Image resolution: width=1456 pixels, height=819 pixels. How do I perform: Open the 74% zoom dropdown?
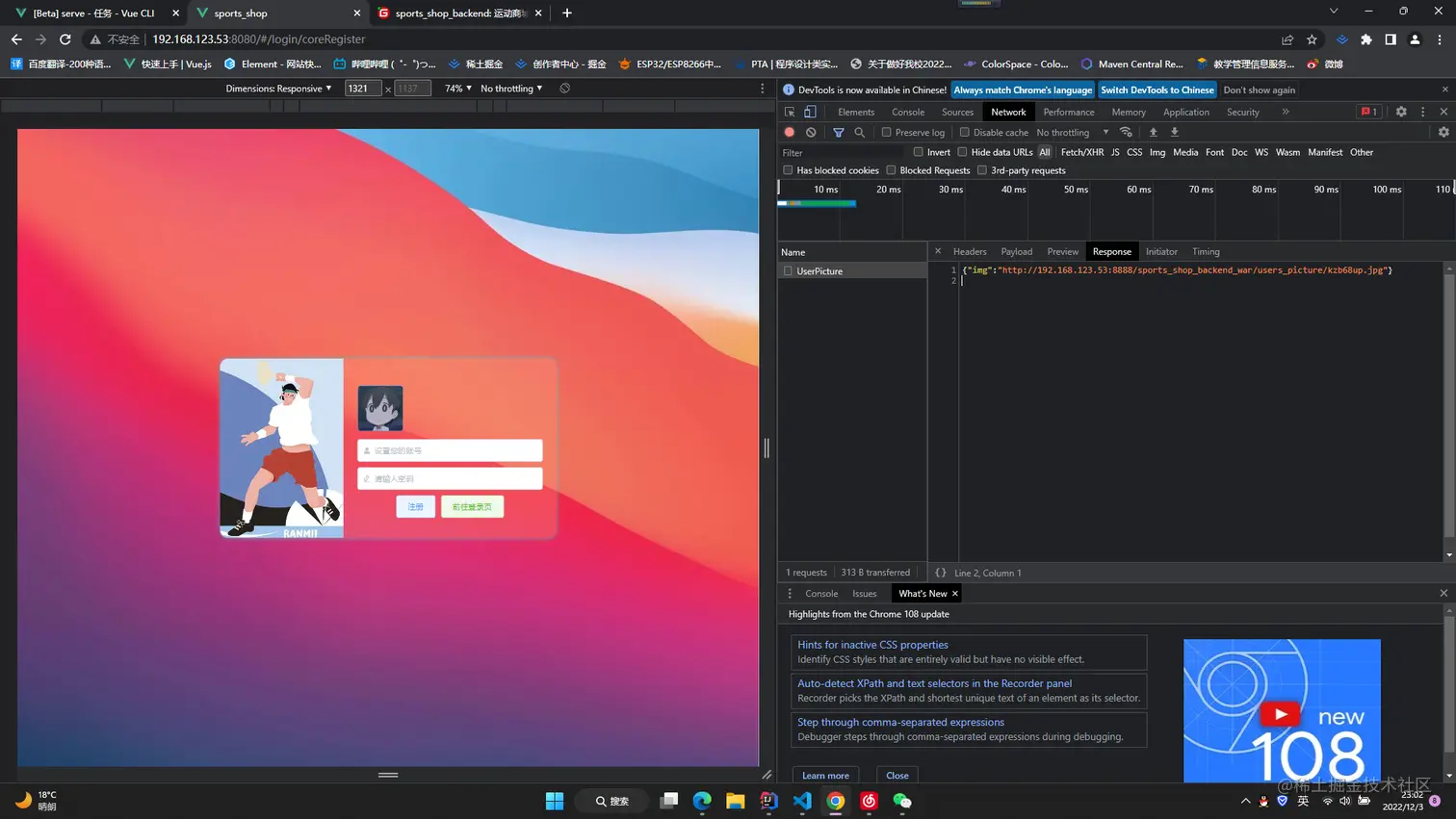[x=457, y=89]
